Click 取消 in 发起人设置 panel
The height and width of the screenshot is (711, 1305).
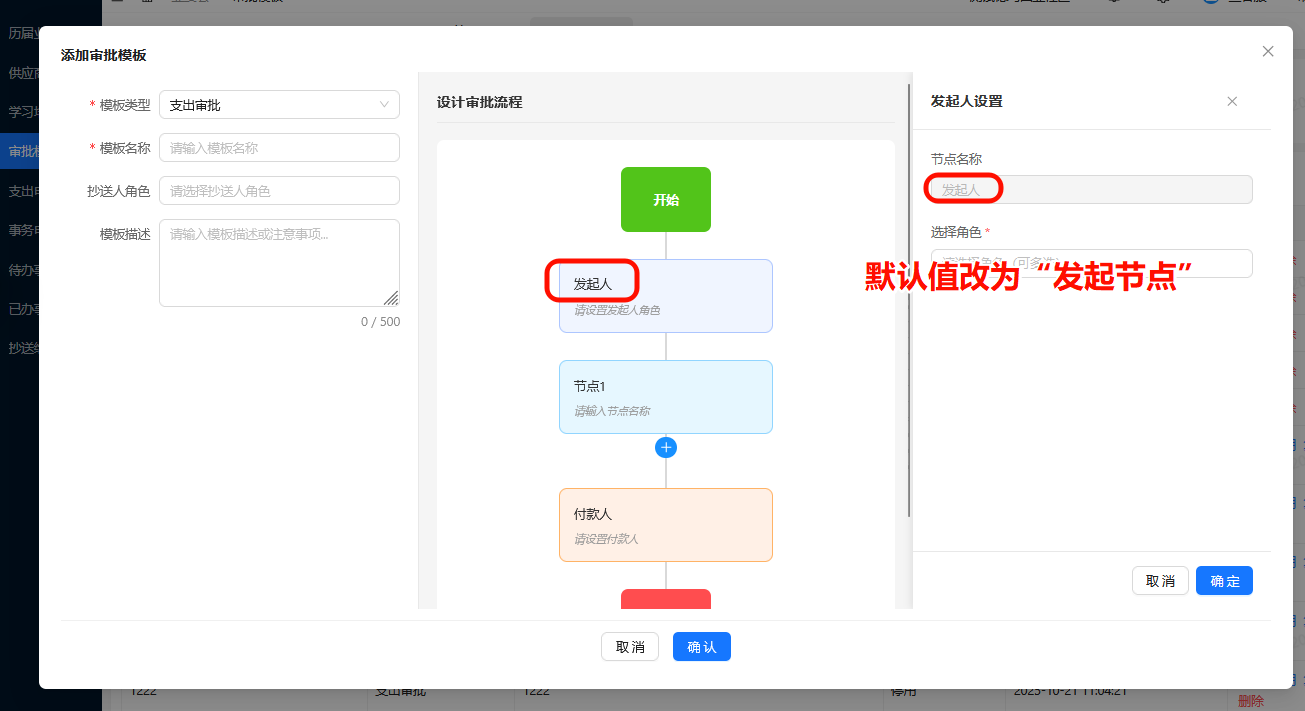point(1160,580)
